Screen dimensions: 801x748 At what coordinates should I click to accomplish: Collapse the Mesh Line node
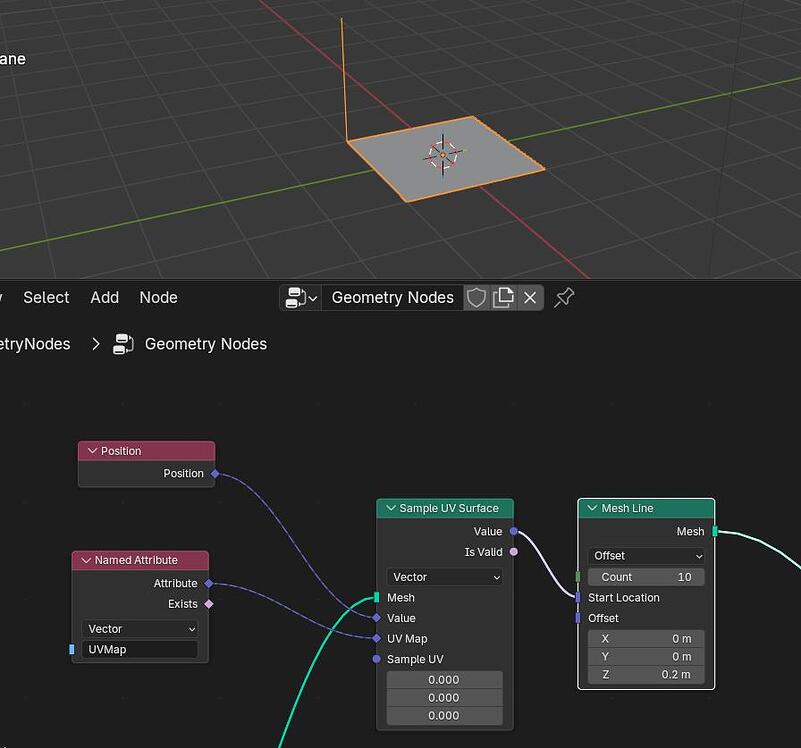[x=593, y=508]
